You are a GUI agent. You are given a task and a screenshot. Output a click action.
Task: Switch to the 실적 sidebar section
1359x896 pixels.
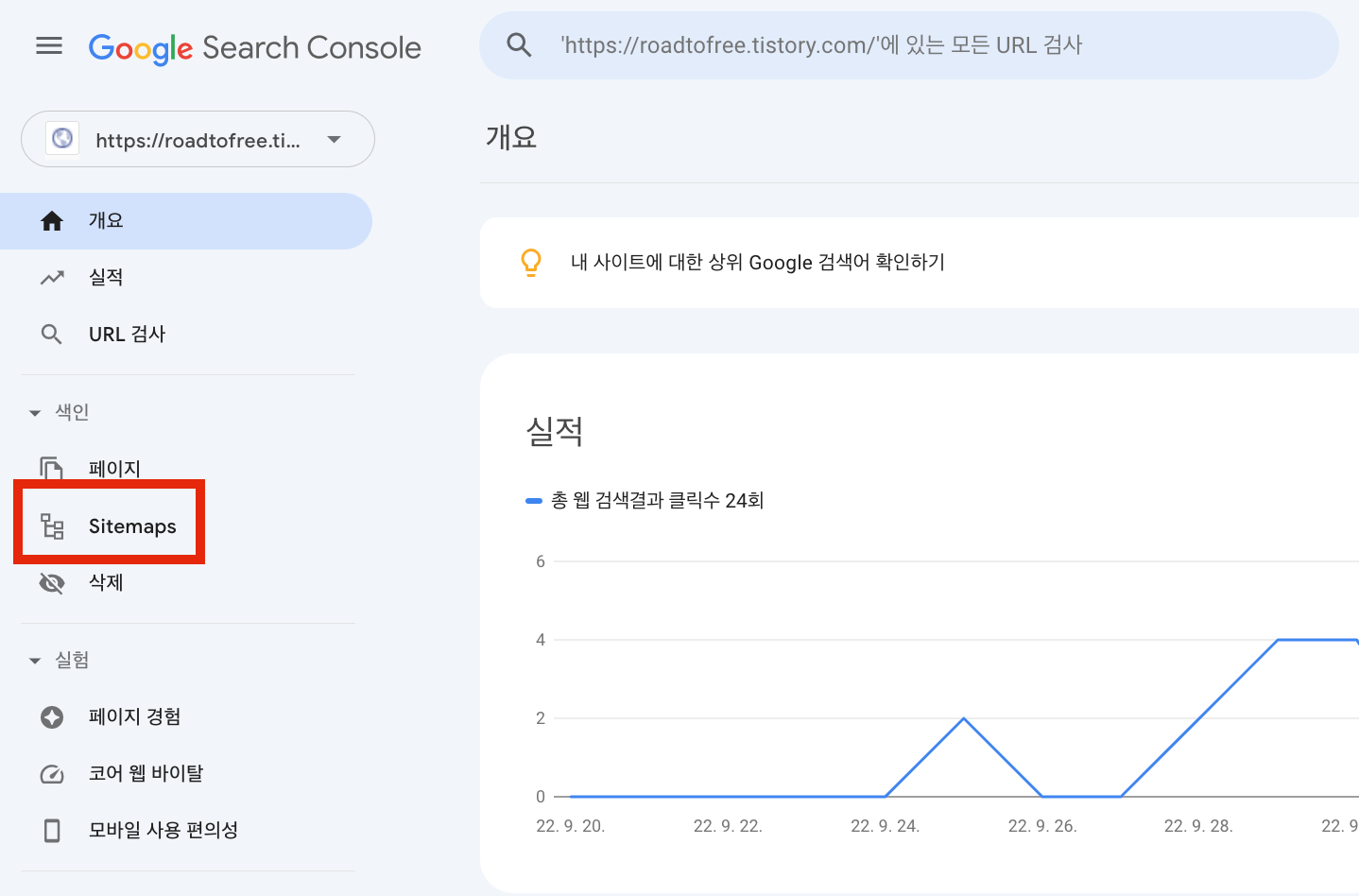coord(104,277)
